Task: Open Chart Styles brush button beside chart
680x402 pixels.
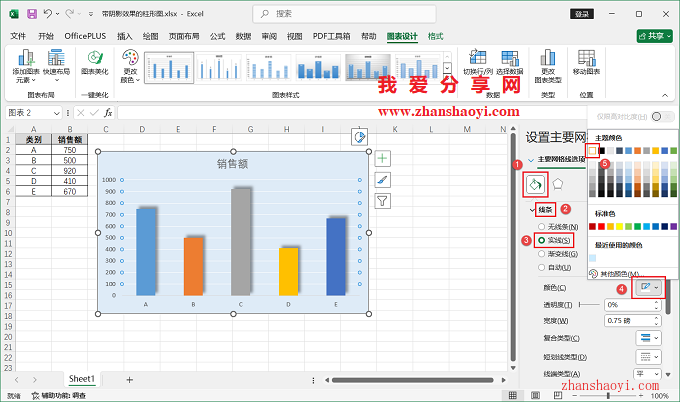Action: (x=382, y=180)
